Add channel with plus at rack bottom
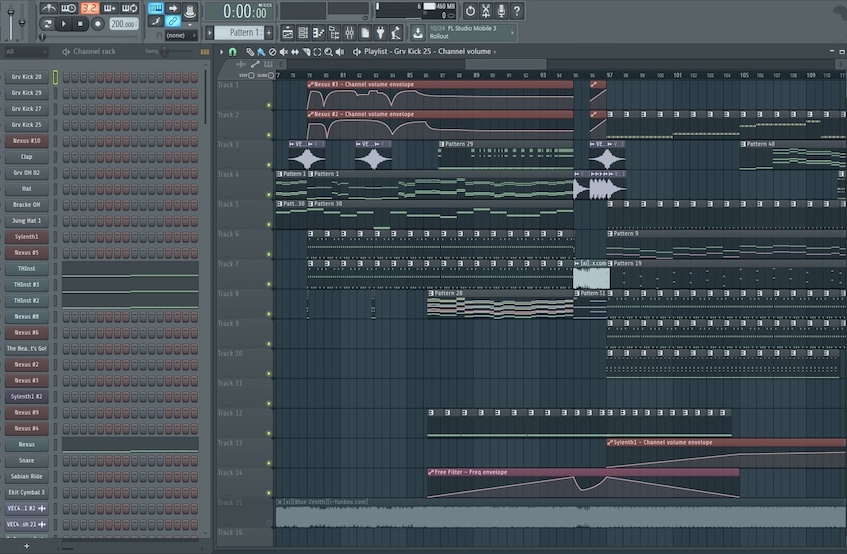The height and width of the screenshot is (554, 847). [x=26, y=546]
